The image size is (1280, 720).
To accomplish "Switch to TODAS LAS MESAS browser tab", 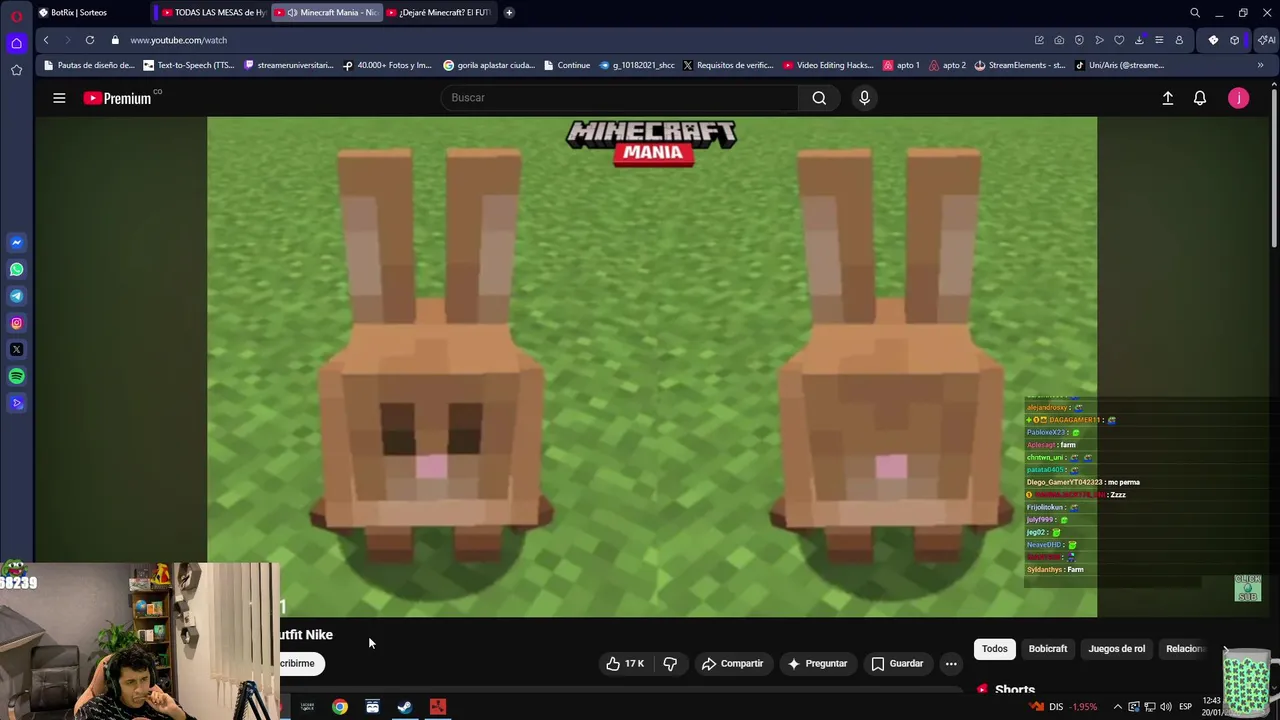I will coord(213,12).
